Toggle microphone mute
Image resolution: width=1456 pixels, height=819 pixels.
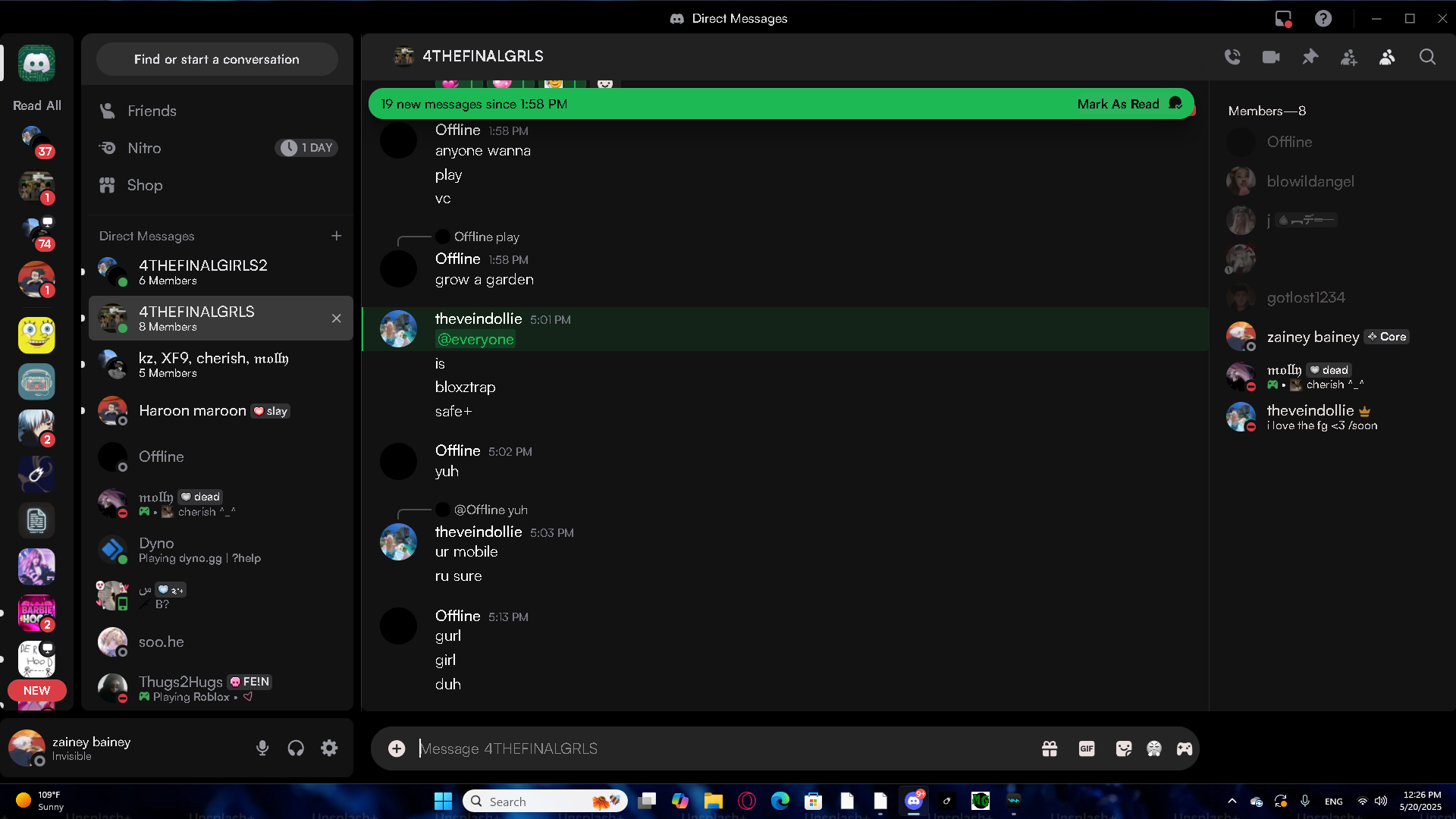coord(262,748)
